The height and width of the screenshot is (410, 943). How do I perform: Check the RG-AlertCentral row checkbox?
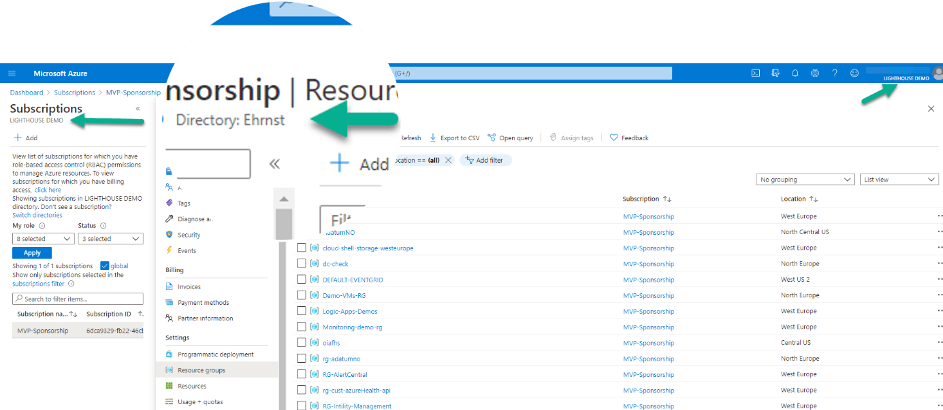click(302, 375)
